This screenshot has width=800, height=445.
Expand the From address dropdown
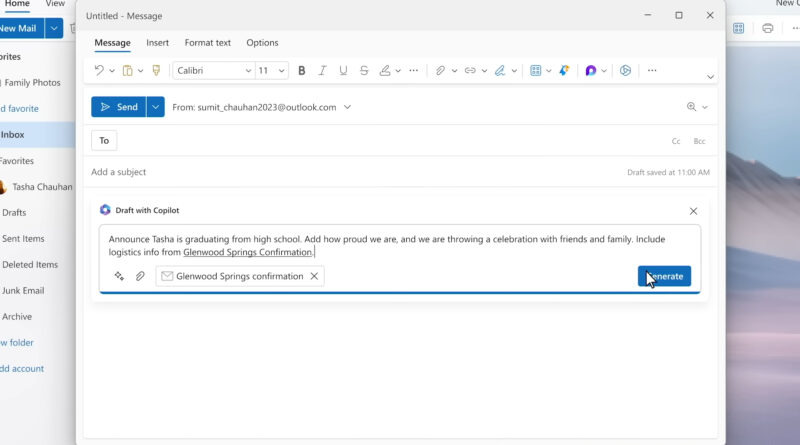click(347, 107)
